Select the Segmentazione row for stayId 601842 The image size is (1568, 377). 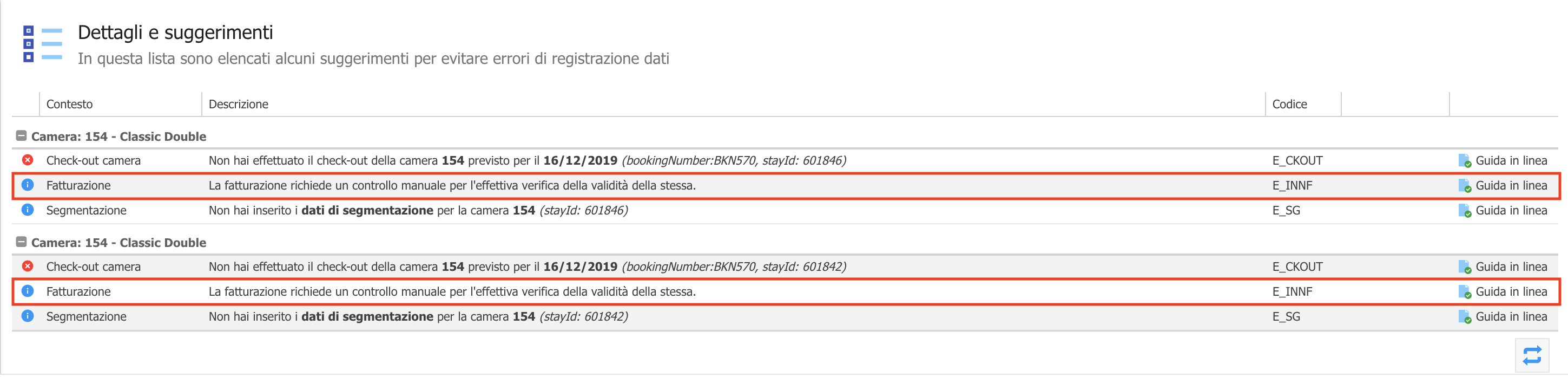point(785,317)
